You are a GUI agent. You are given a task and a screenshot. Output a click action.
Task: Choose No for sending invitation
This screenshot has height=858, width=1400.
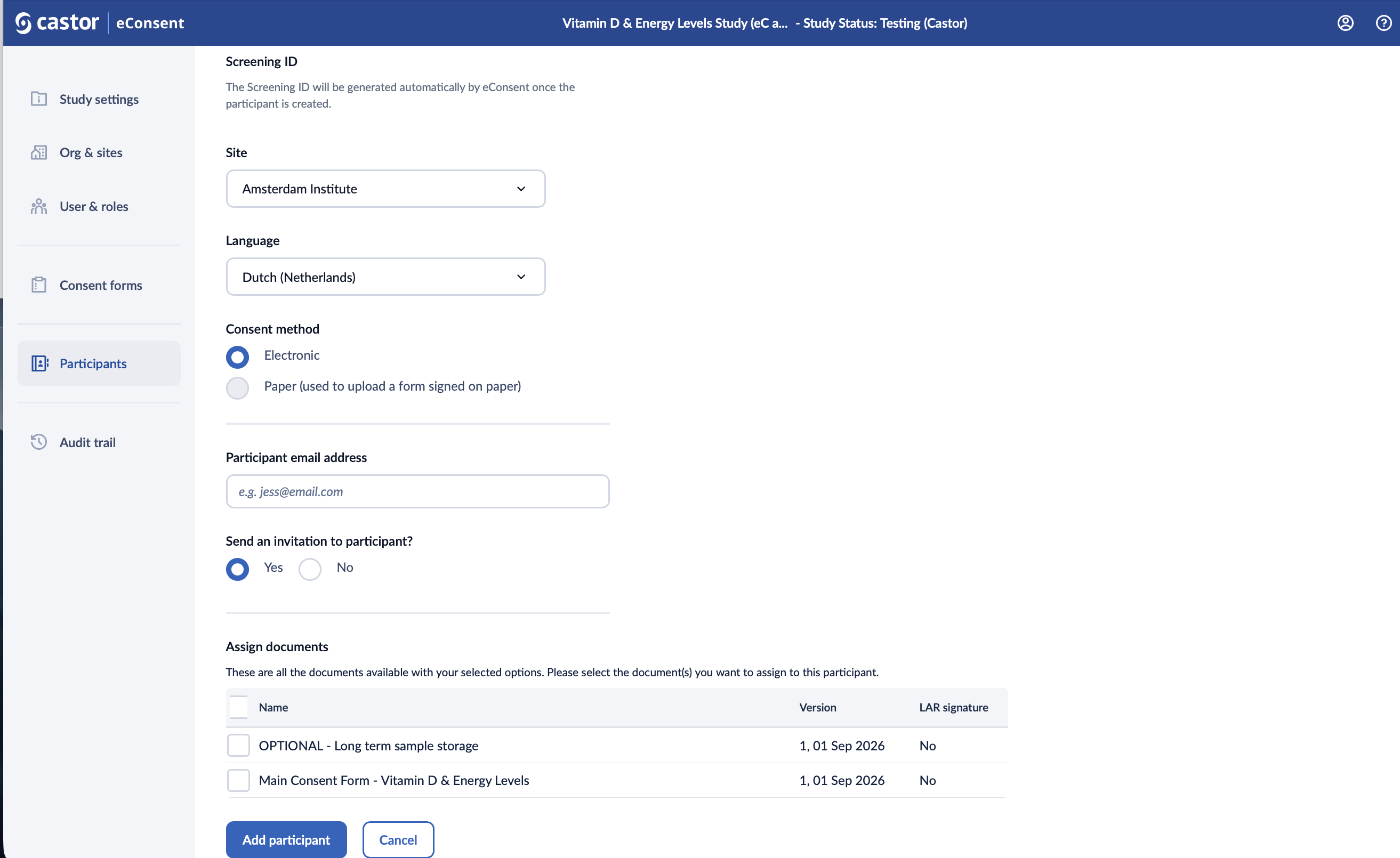tap(310, 570)
